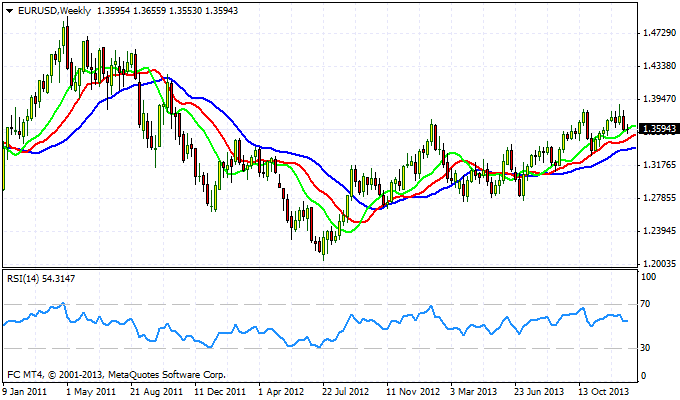Click the 11 Nov 2012 date label
Viewport: 680px width, 400px height.
click(x=412, y=392)
